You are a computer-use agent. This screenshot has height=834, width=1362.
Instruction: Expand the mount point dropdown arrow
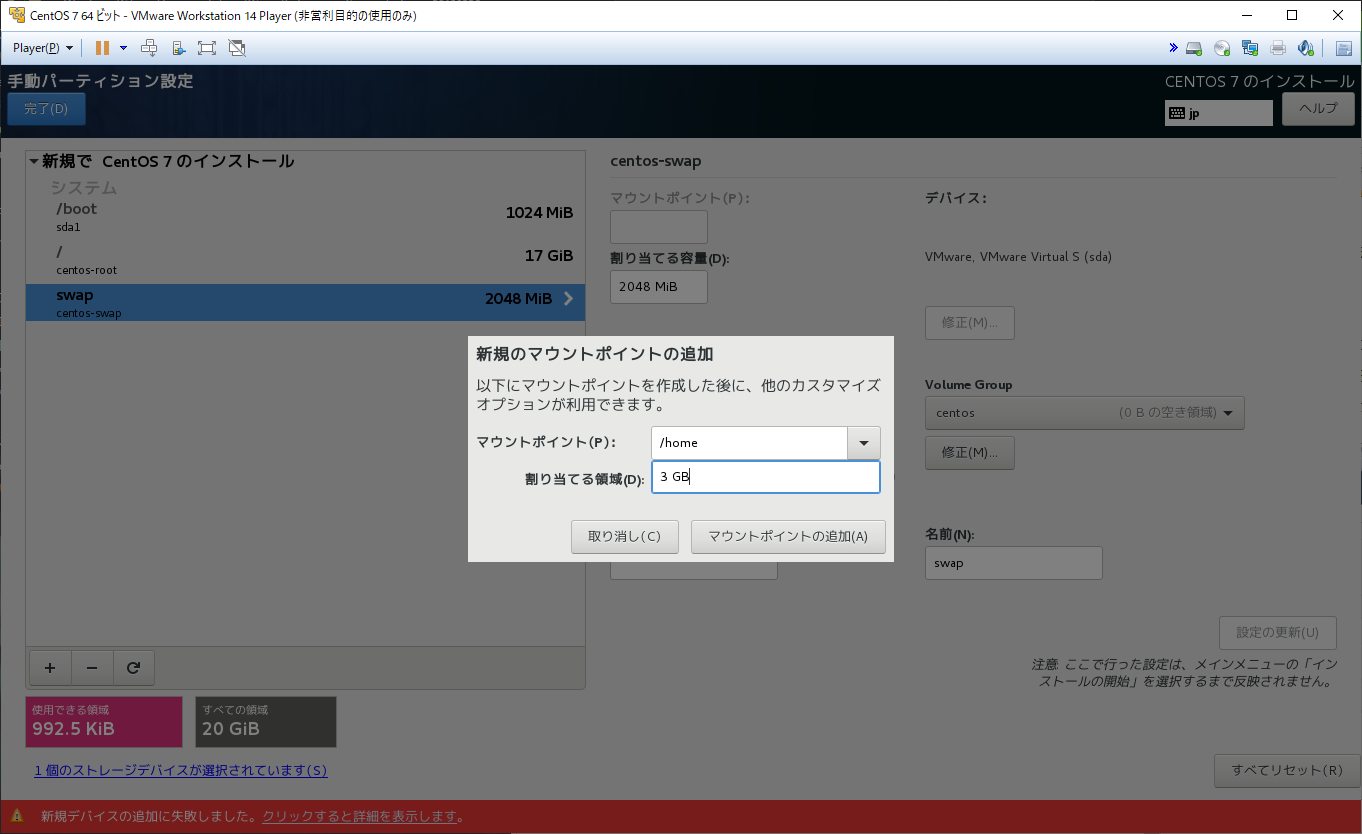(864, 443)
